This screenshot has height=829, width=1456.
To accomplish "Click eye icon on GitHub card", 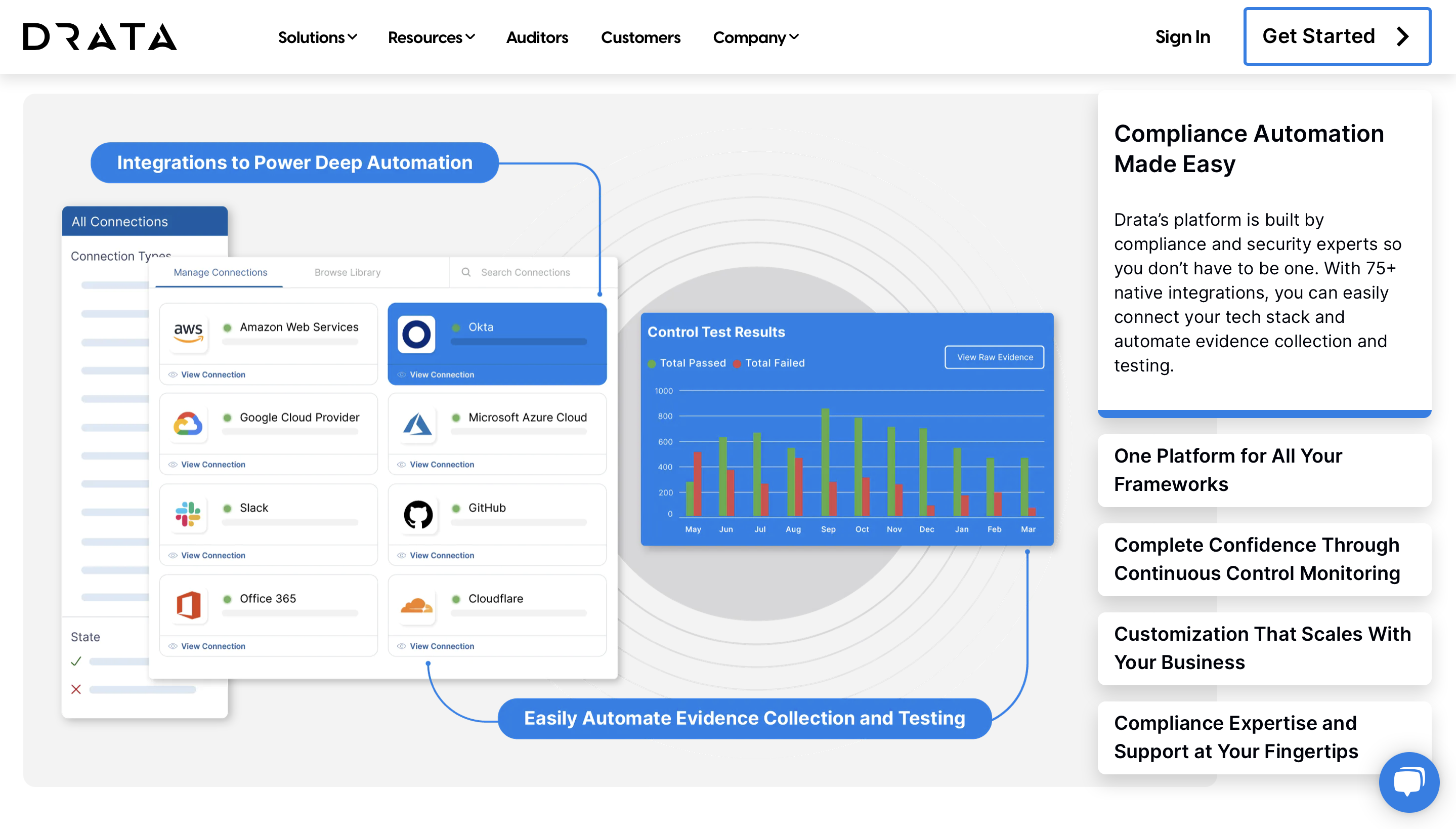I will click(402, 555).
